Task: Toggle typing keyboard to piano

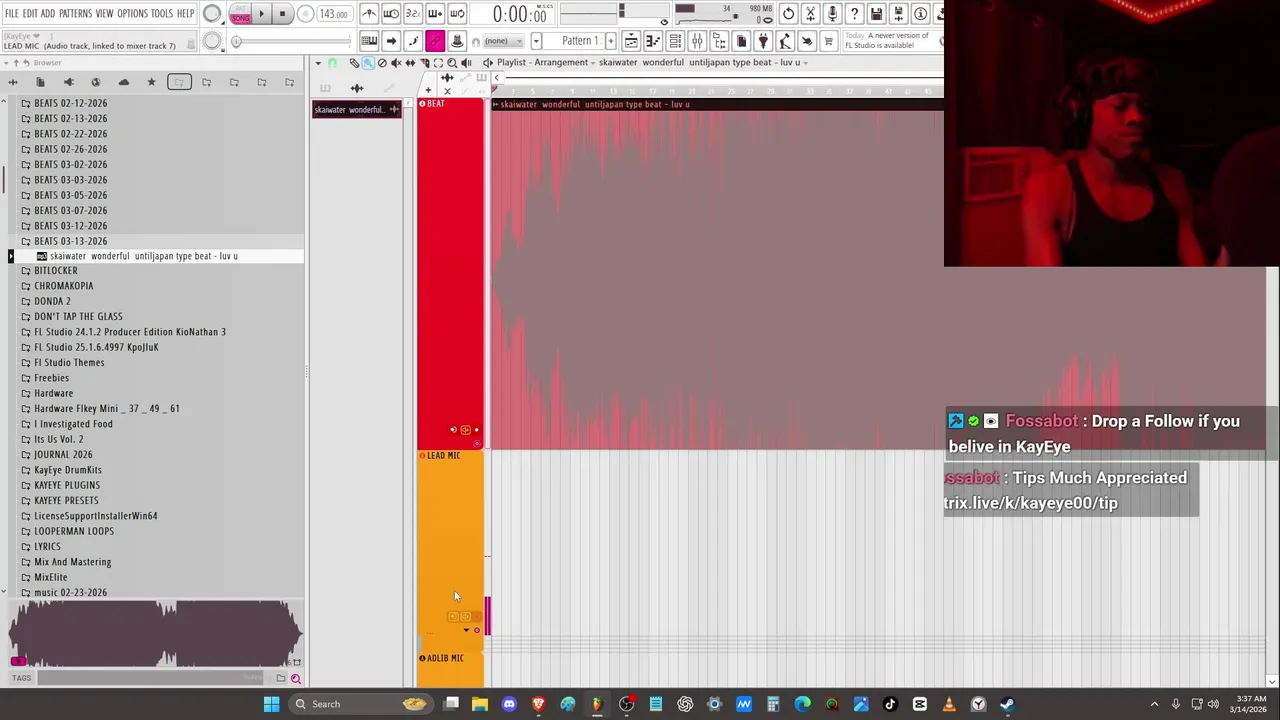Action: 369,41
